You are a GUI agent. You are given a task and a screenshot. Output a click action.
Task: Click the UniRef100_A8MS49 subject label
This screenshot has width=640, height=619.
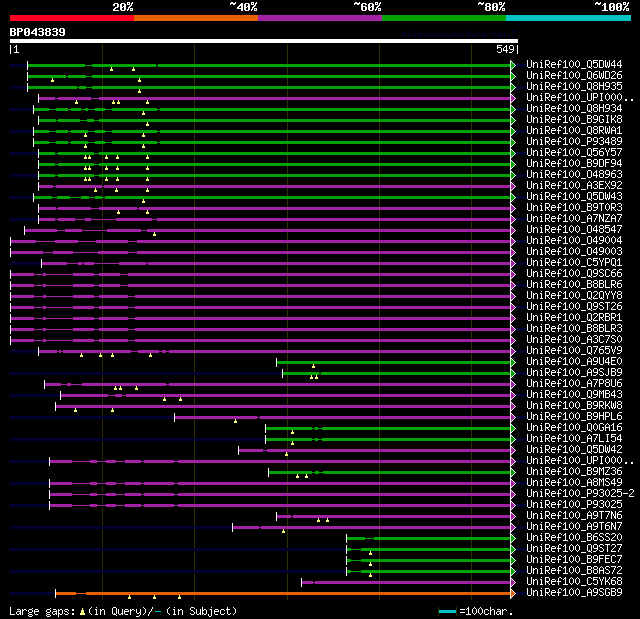click(x=574, y=483)
